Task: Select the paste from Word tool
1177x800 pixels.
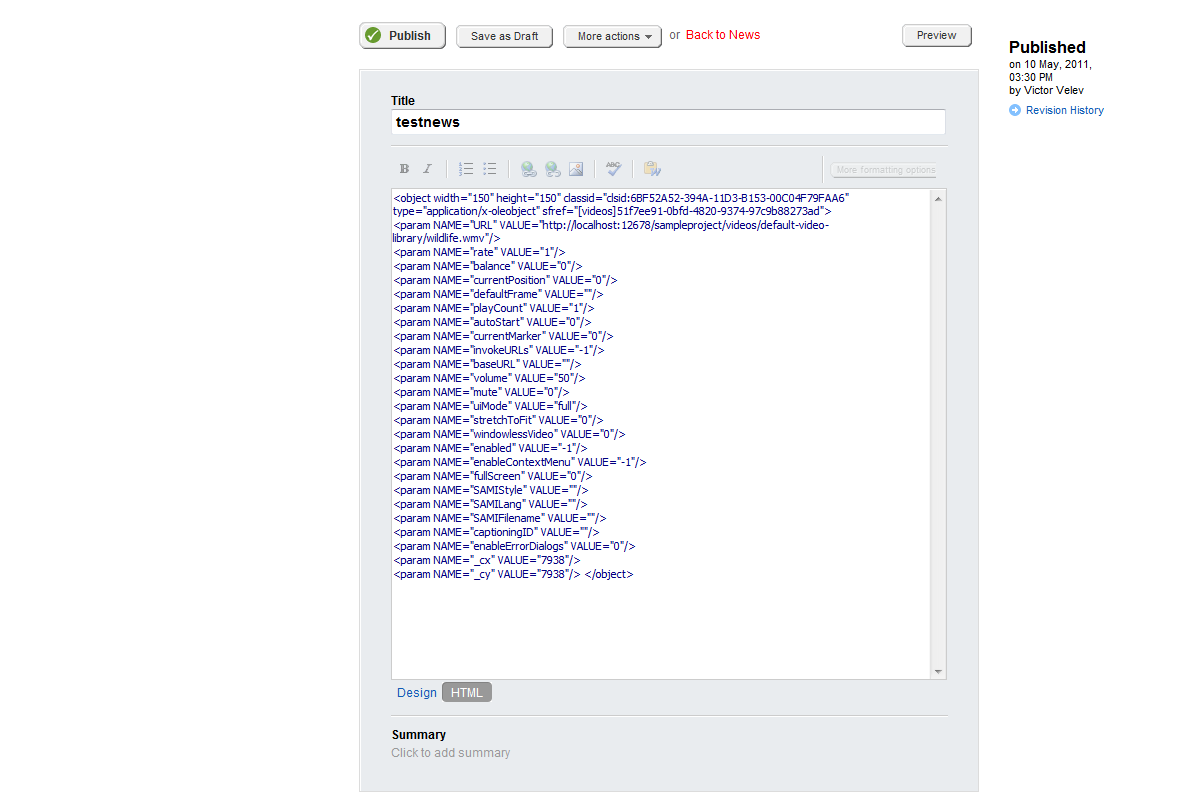Action: tap(652, 169)
